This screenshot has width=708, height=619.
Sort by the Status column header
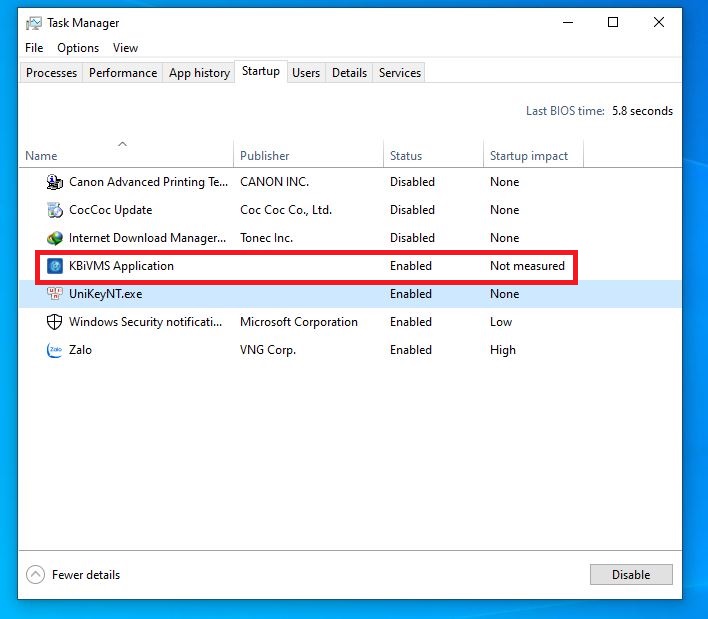[433, 153]
